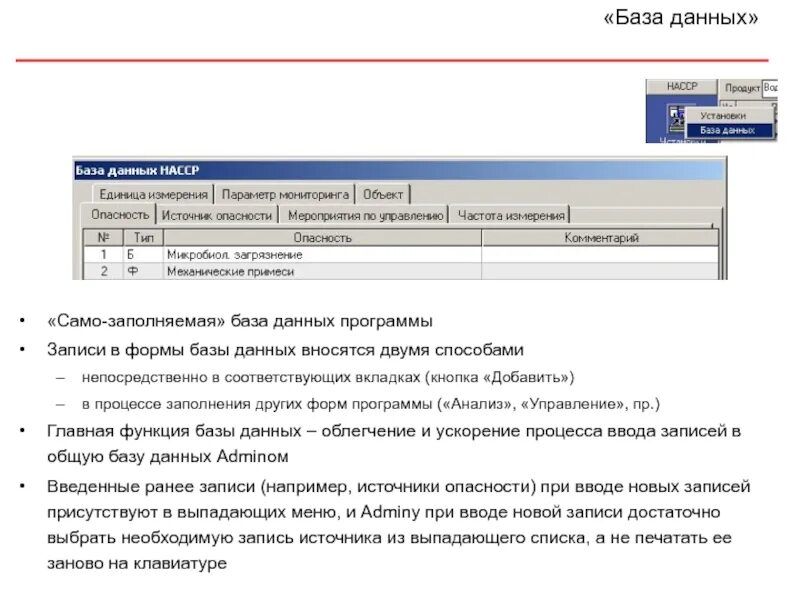Click the Продукт input field
Screen dimensions: 800x600
click(x=769, y=88)
